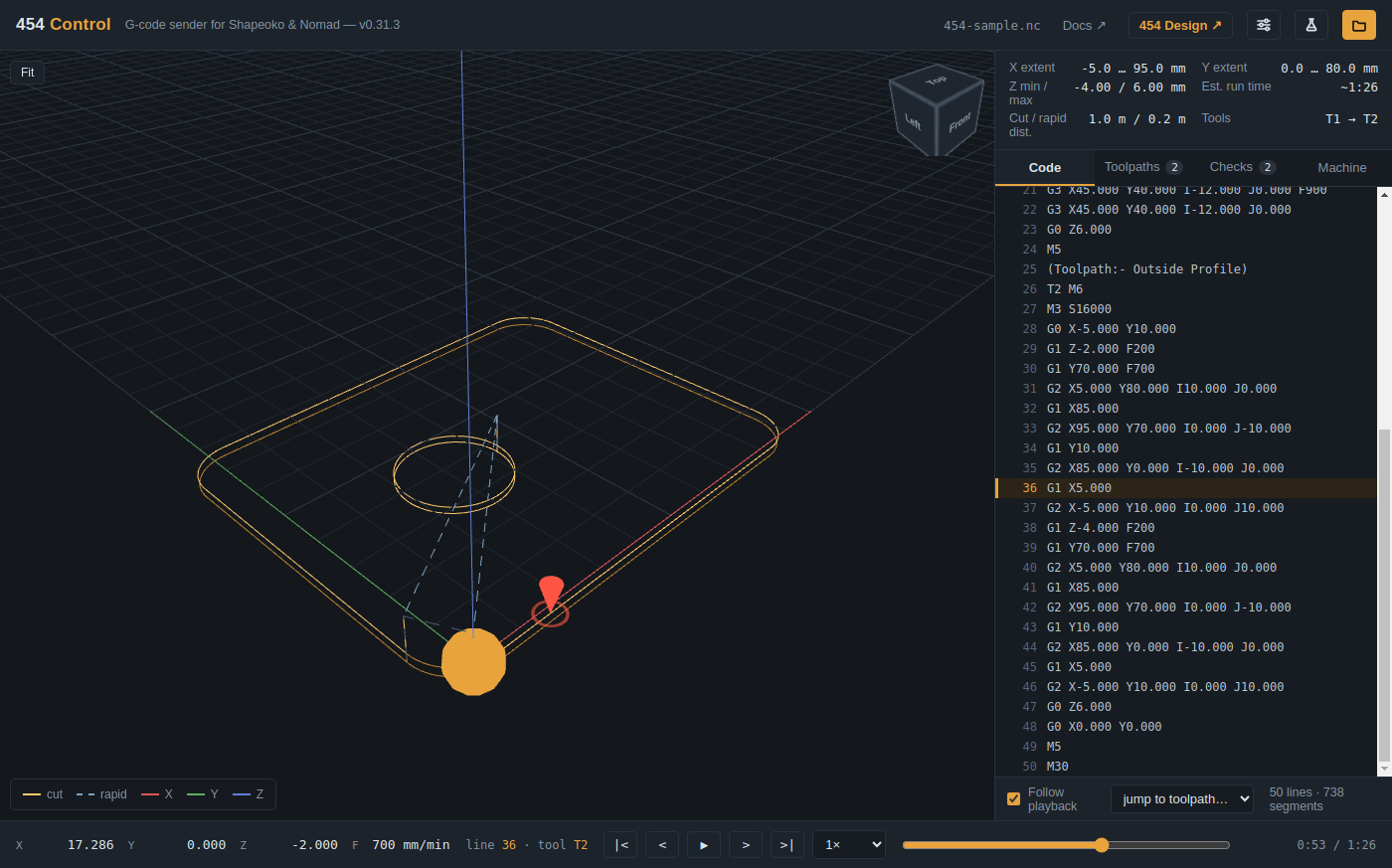1392x868 pixels.
Task: Click the view cube's Left face
Action: tap(913, 122)
